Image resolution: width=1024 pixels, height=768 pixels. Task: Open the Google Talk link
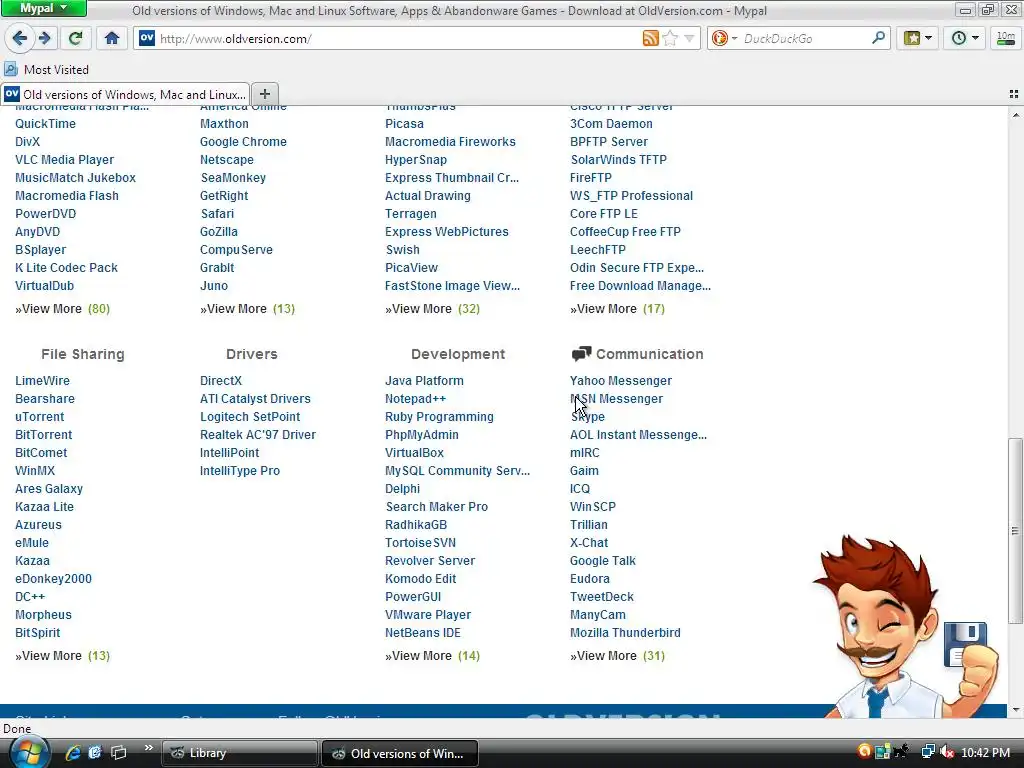pyautogui.click(x=602, y=560)
